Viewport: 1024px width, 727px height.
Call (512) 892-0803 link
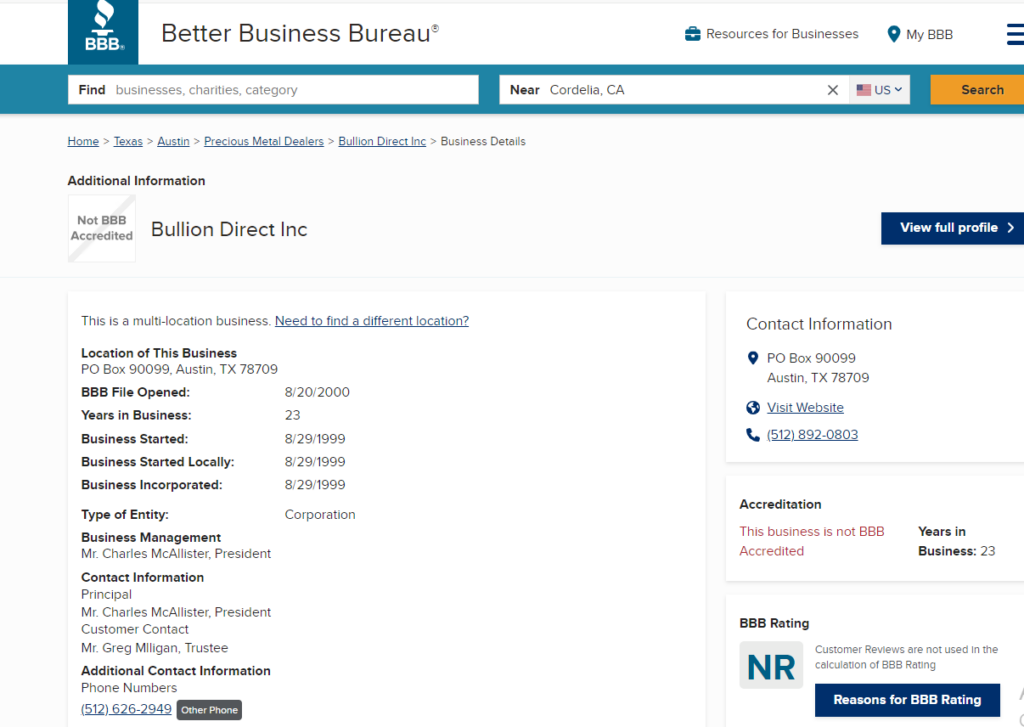(x=812, y=435)
